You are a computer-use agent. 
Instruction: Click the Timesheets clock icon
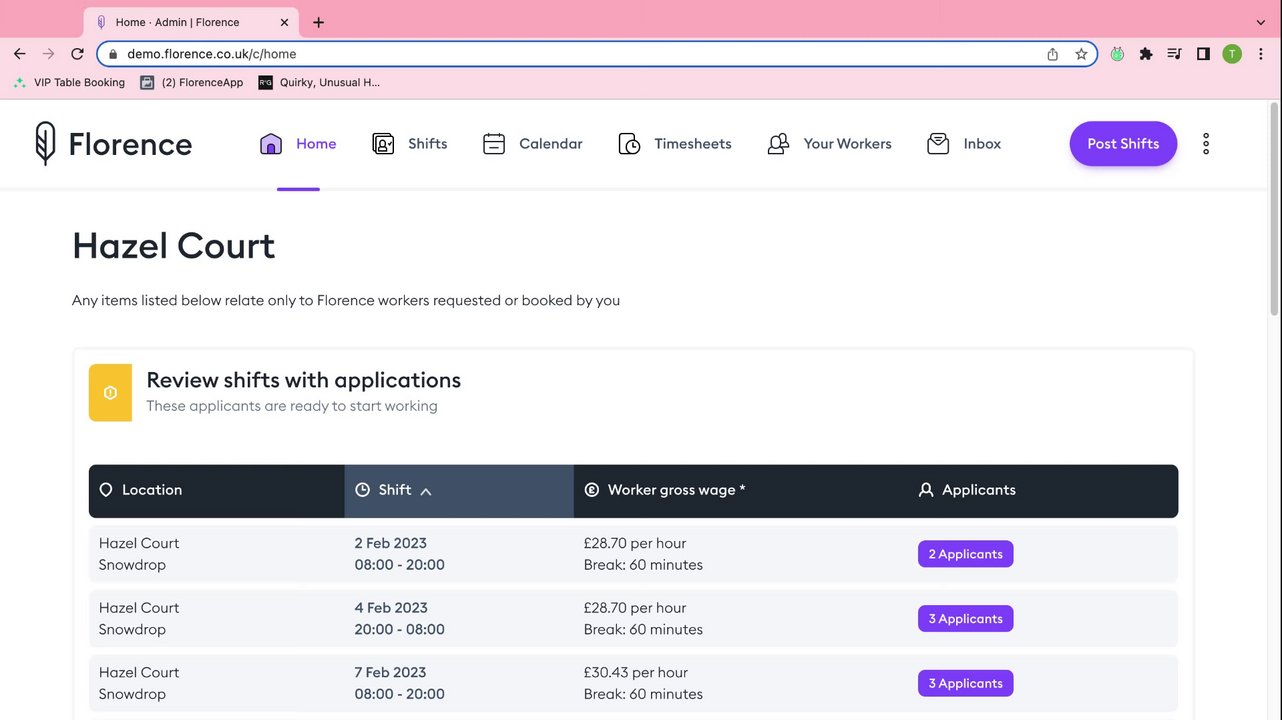pos(629,144)
